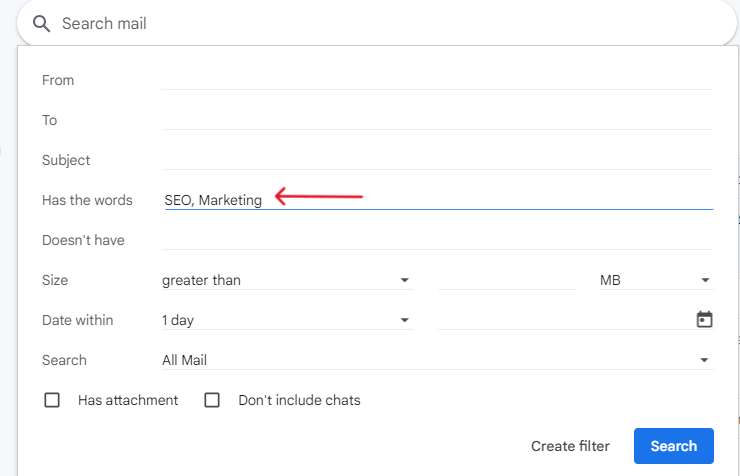Click into the Subject field
The height and width of the screenshot is (476, 740).
click(437, 160)
